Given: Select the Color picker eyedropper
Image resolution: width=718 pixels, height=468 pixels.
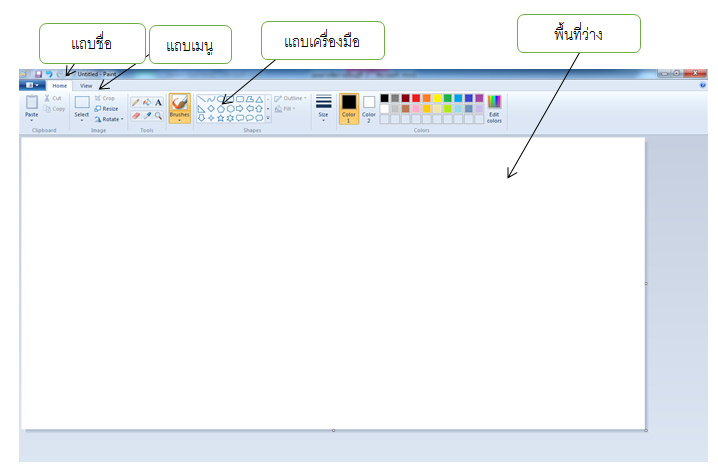Looking at the screenshot, I should point(147,116).
